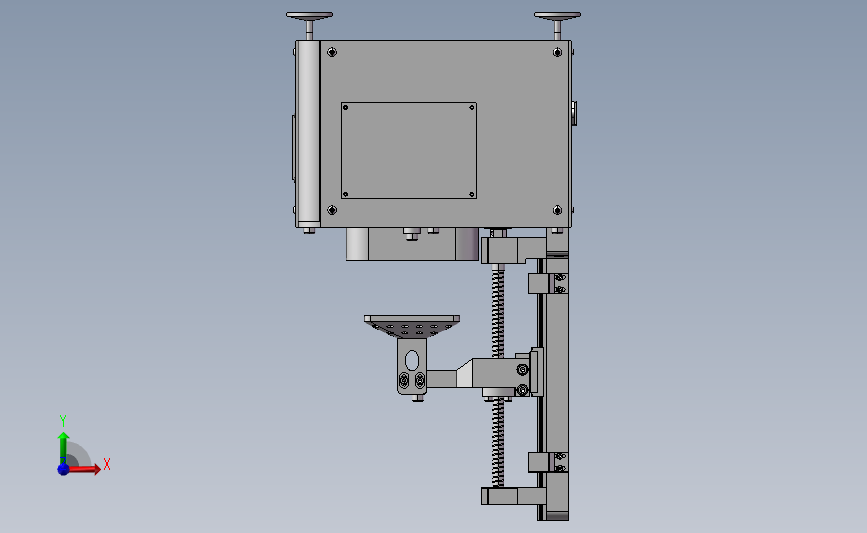Click the green Y axis arrow of the triad
The image size is (867, 533).
tap(63, 449)
